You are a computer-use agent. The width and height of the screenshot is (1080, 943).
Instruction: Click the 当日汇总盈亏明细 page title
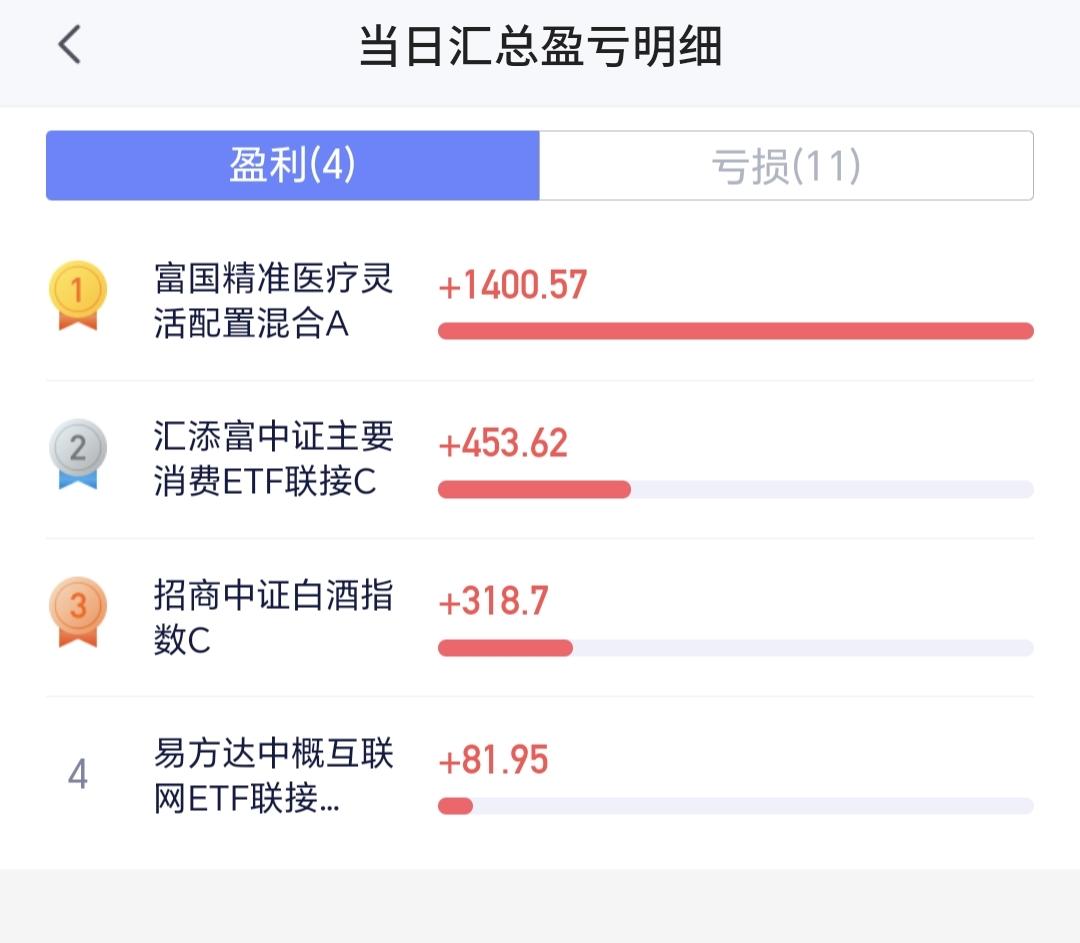pos(540,47)
